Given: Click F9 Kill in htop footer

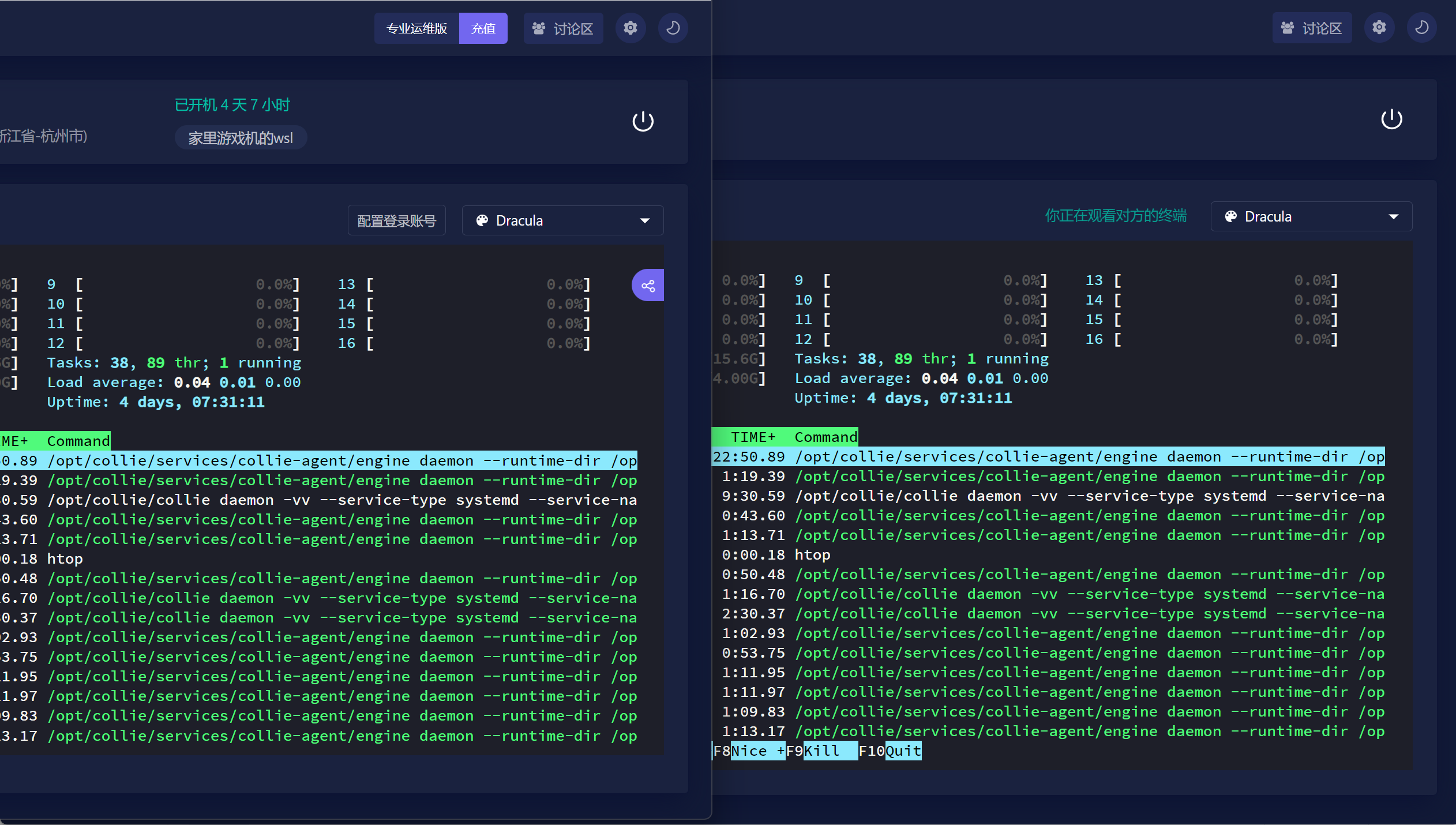Looking at the screenshot, I should click(821, 751).
